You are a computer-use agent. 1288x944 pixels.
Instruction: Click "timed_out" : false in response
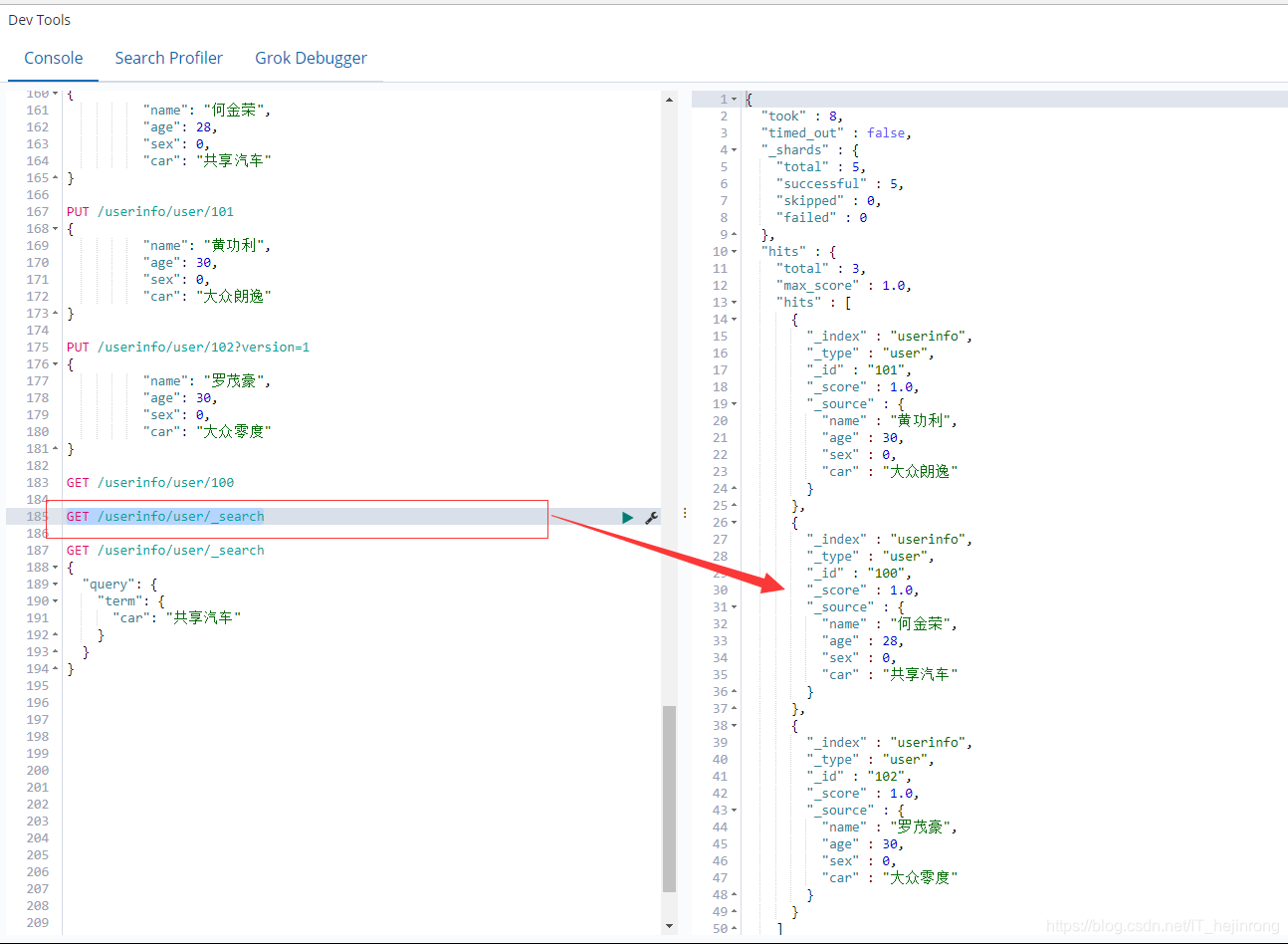tap(836, 133)
